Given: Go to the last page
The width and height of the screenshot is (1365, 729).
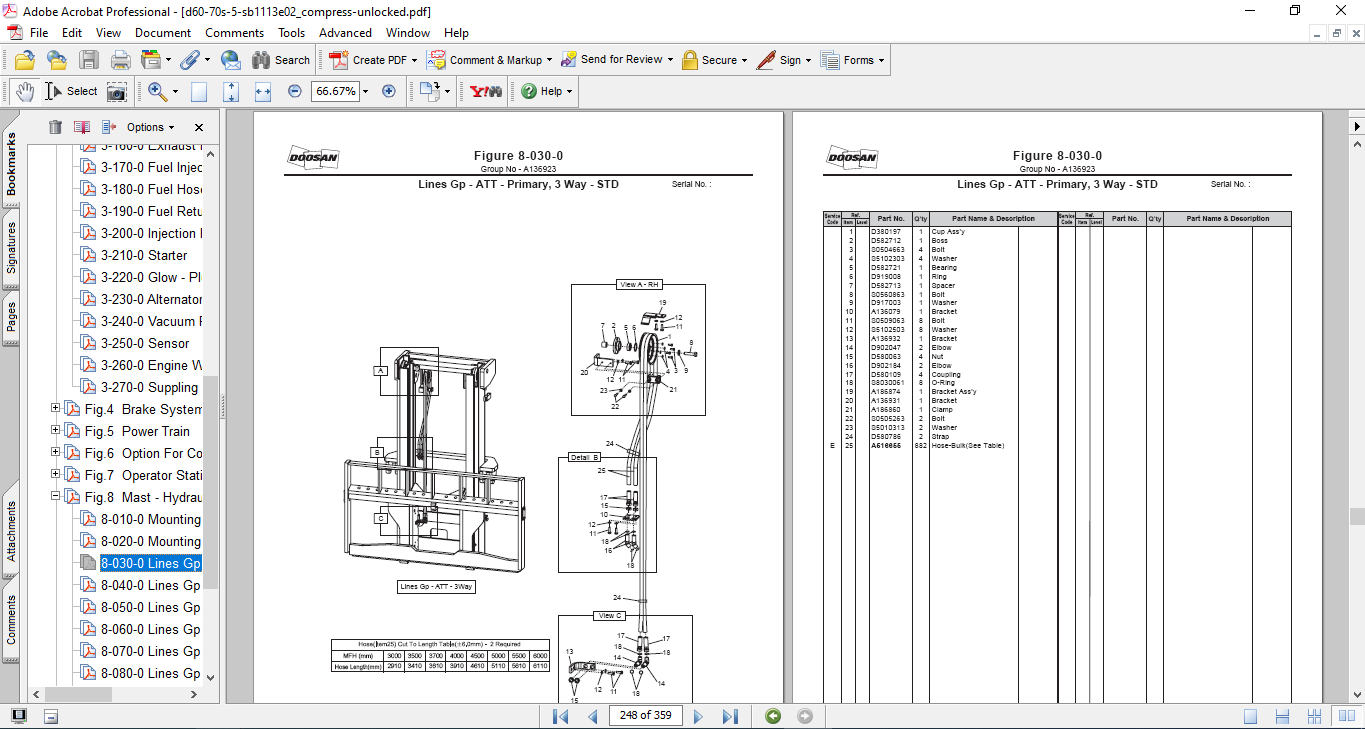Looking at the screenshot, I should [730, 716].
